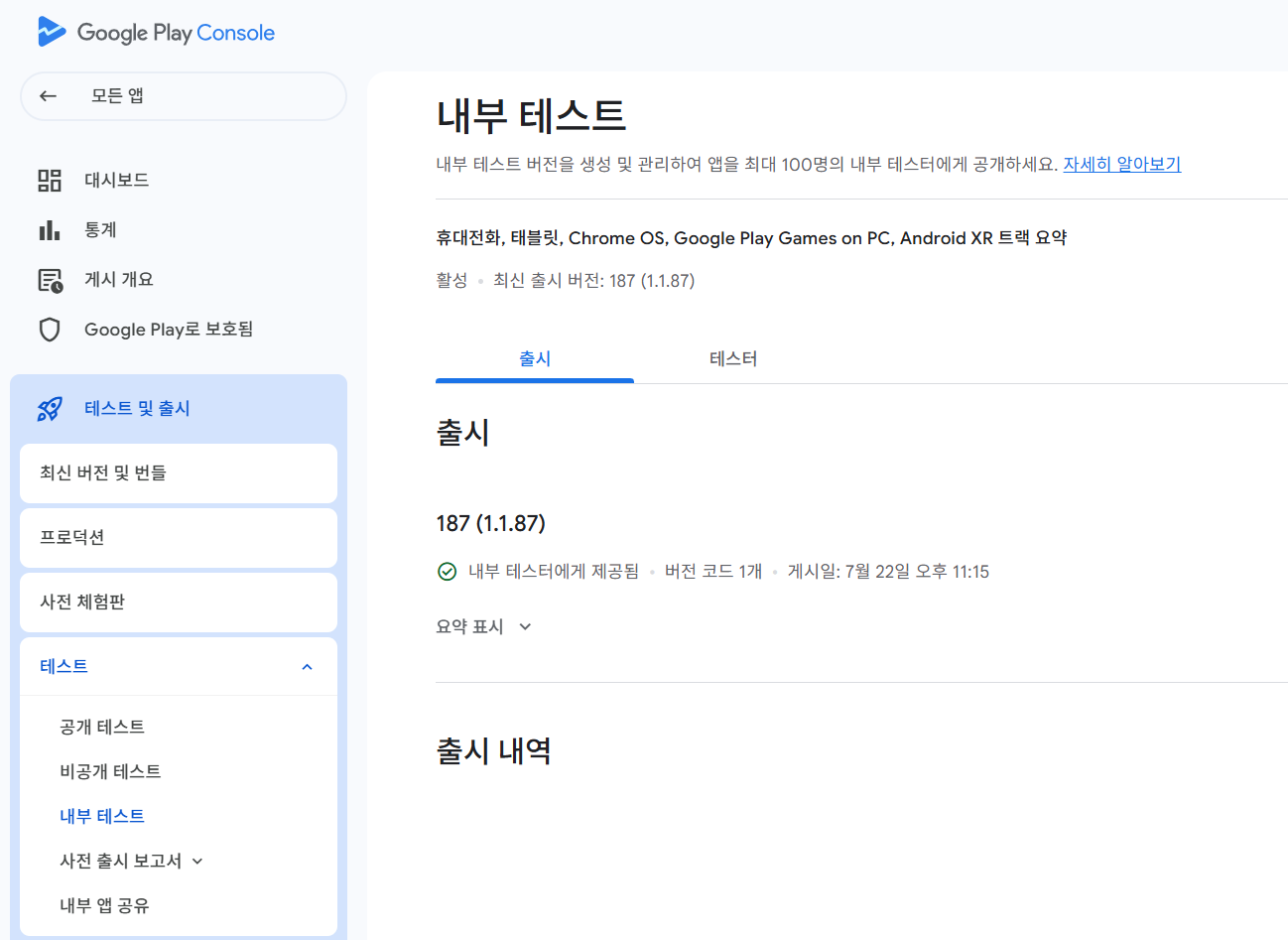1288x940 pixels.
Task: Click the Google Play로 보호됨 shield icon
Action: 50,330
